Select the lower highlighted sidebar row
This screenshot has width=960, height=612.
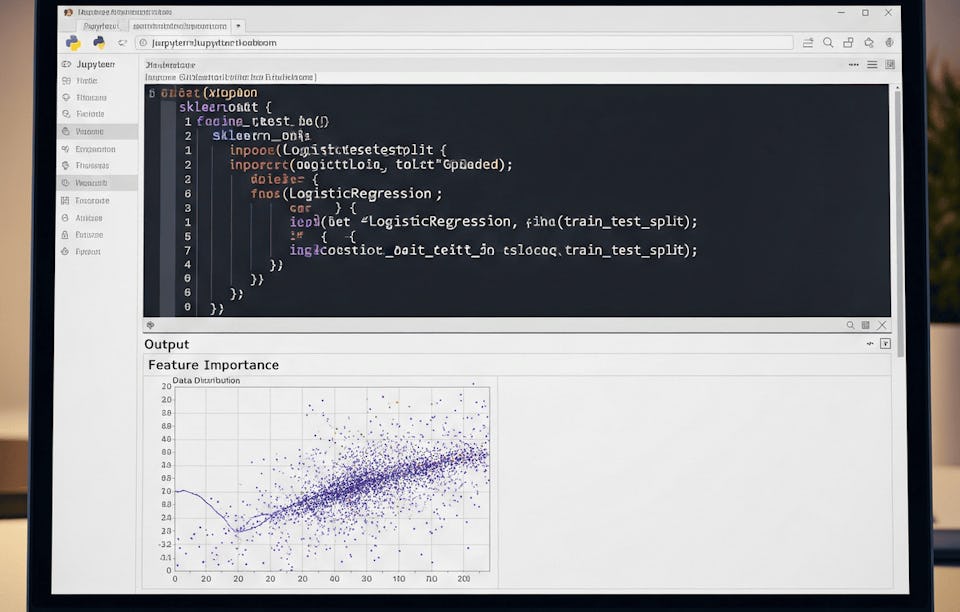click(x=98, y=183)
